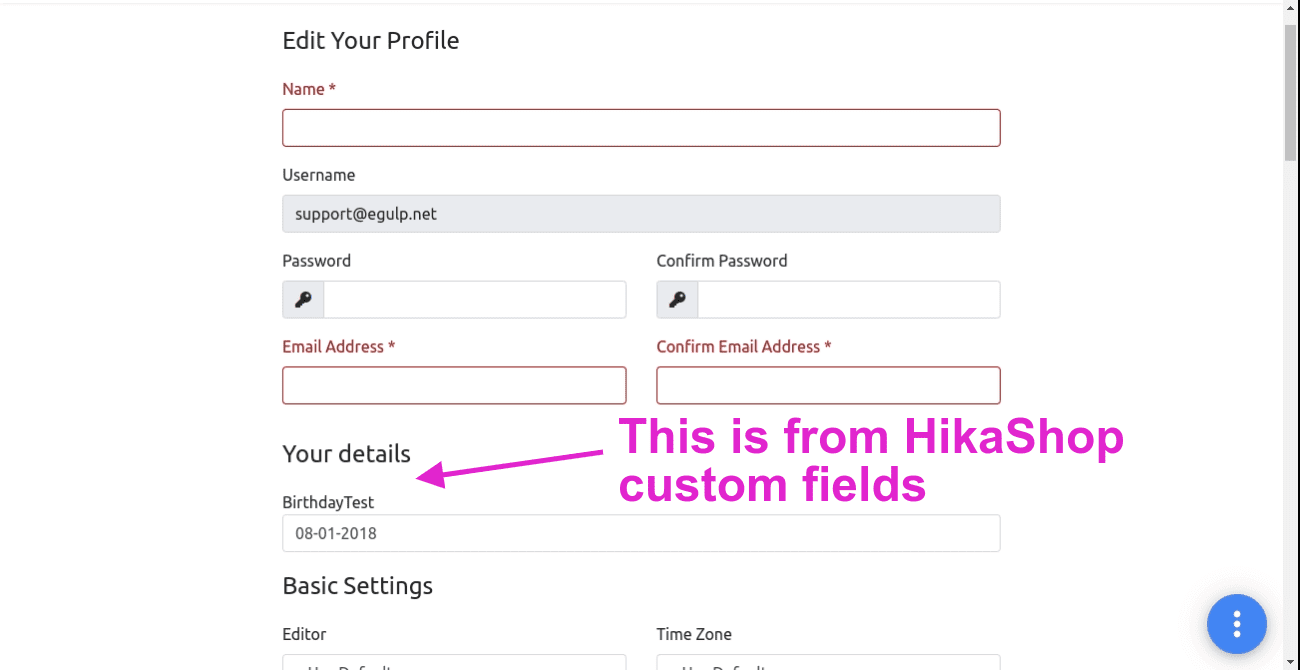Click the Confirm Email Address * label
This screenshot has width=1300, height=670.
point(743,347)
